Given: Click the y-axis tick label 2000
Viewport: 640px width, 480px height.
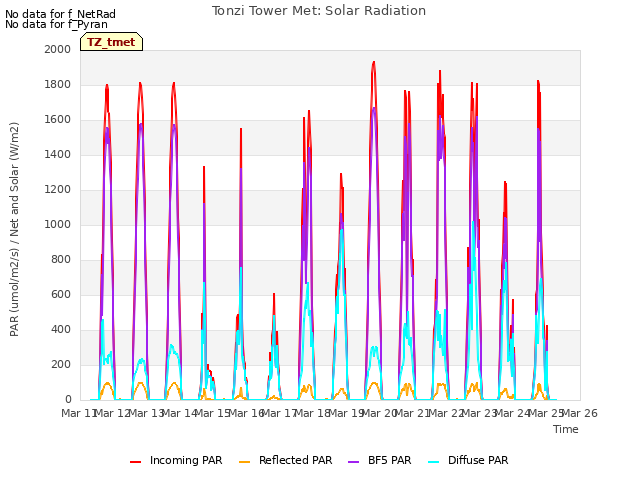Looking at the screenshot, I should [x=58, y=49].
